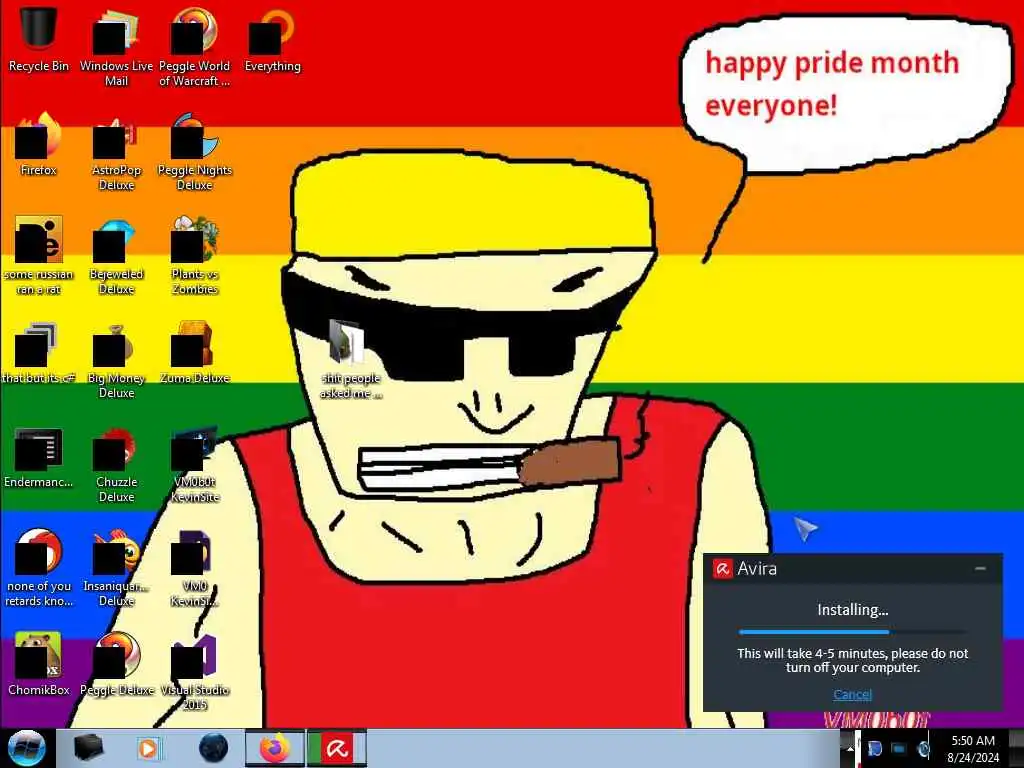Open the media player on the taskbar
This screenshot has width=1024, height=768.
tap(148, 748)
